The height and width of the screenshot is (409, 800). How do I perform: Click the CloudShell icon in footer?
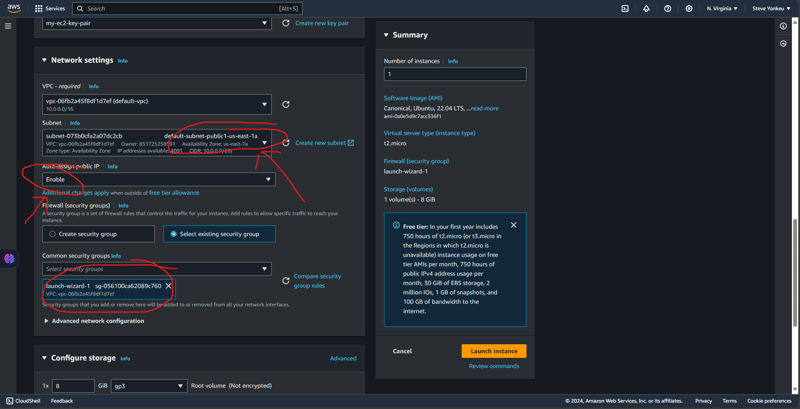click(x=10, y=401)
